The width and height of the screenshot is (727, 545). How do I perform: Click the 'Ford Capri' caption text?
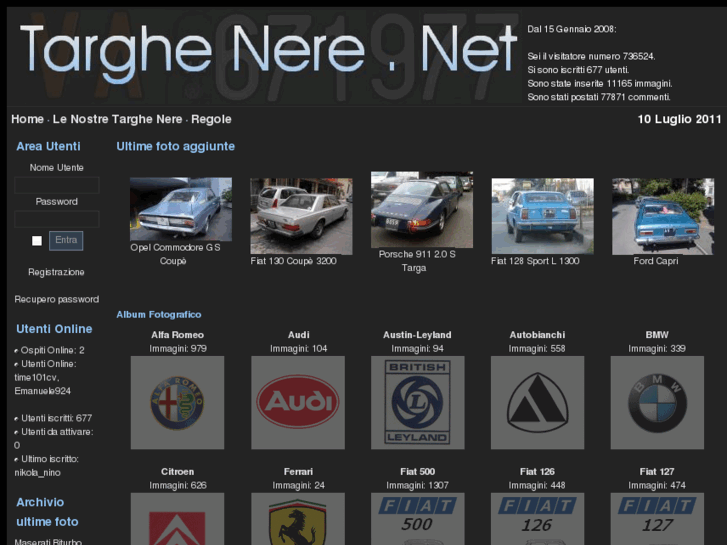tap(656, 261)
